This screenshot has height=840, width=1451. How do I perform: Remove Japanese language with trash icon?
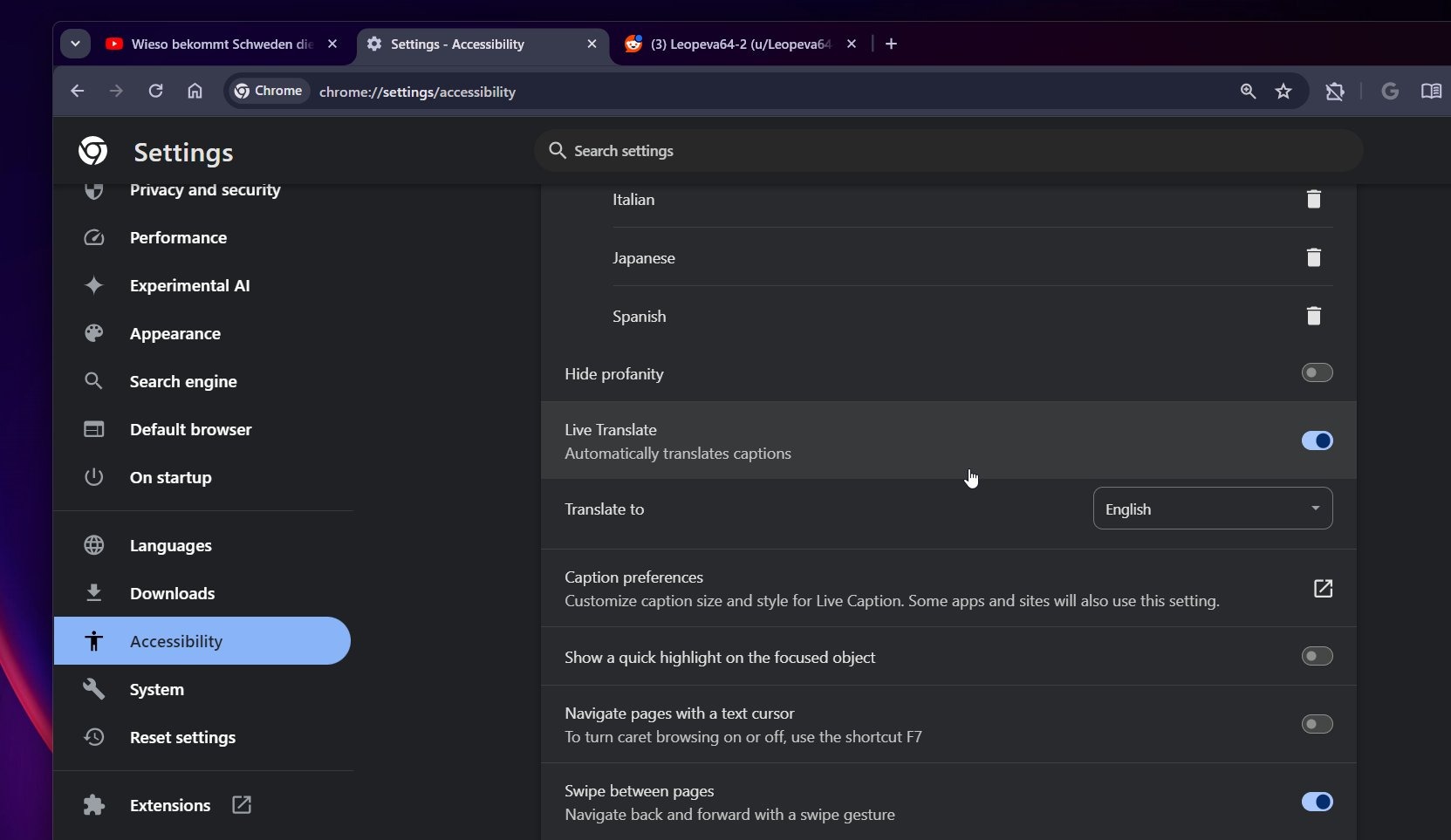point(1313,257)
